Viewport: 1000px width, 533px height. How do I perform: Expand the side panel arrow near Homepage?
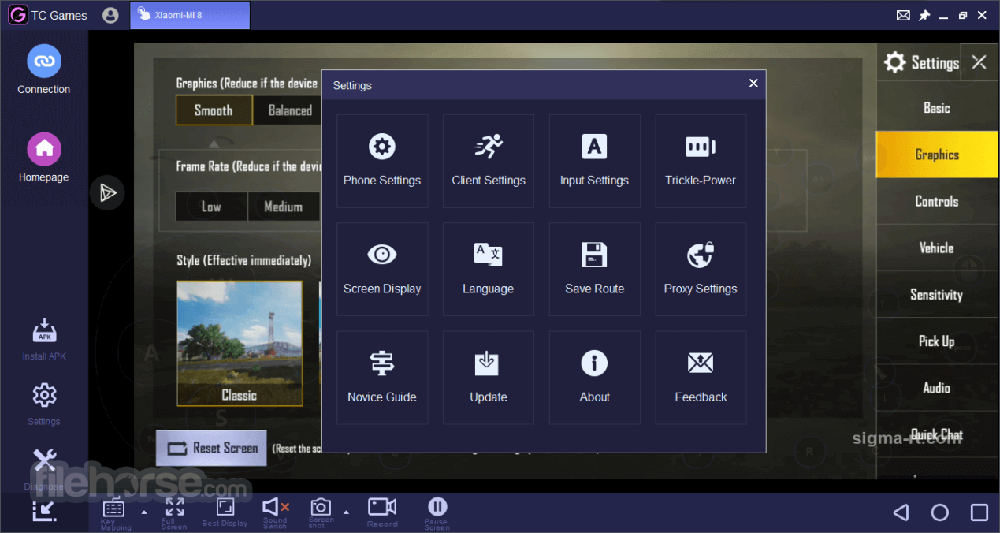107,193
